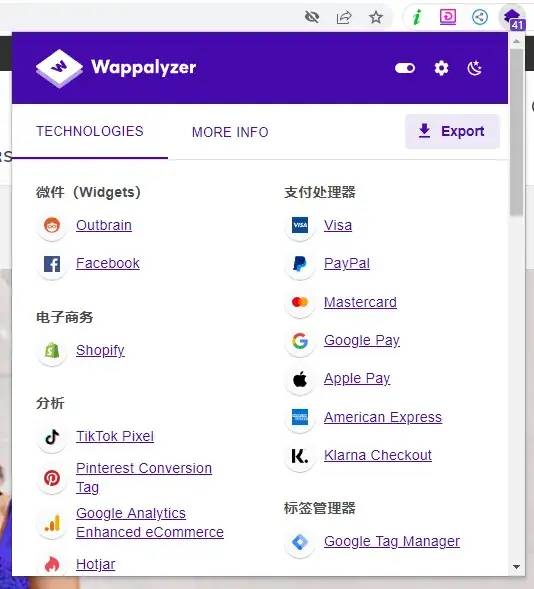Click the TikTok Pixel logo icon
This screenshot has height=589, width=534.
pyautogui.click(x=52, y=436)
